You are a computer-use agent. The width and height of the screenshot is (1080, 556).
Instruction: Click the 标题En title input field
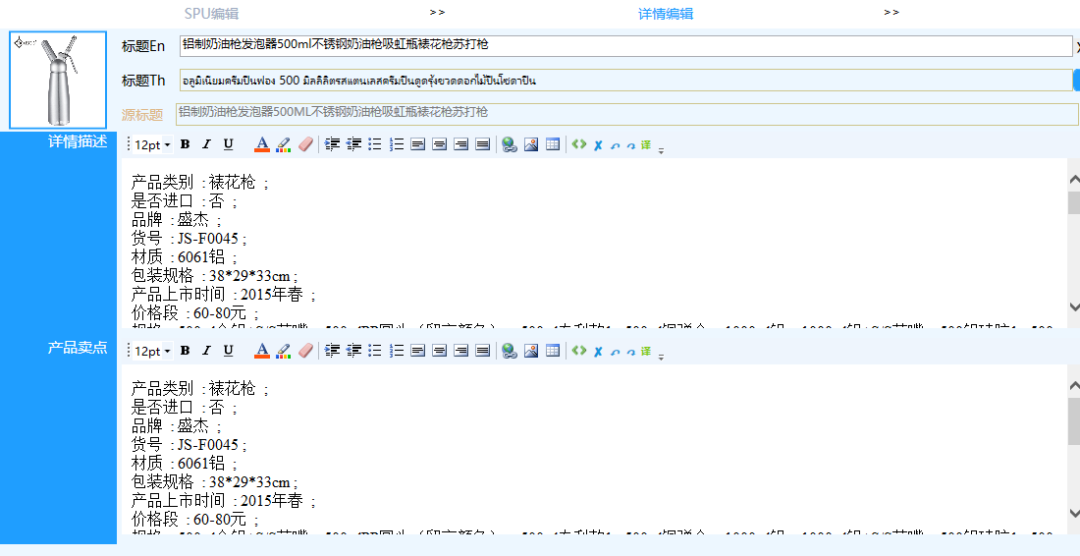[626, 45]
